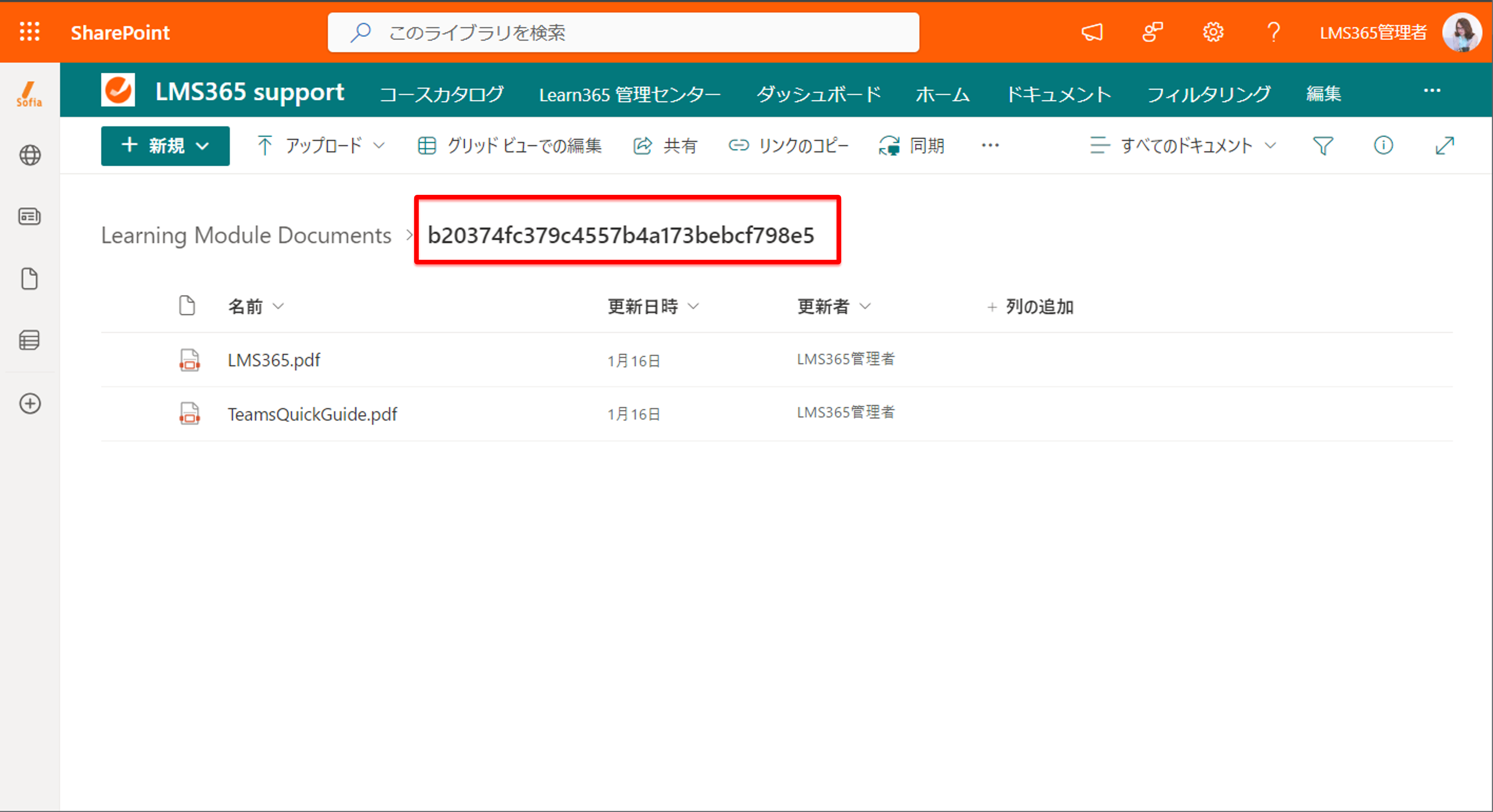Screen dimensions: 1493x812
Task: Click the search magnifier icon
Action: tap(361, 32)
